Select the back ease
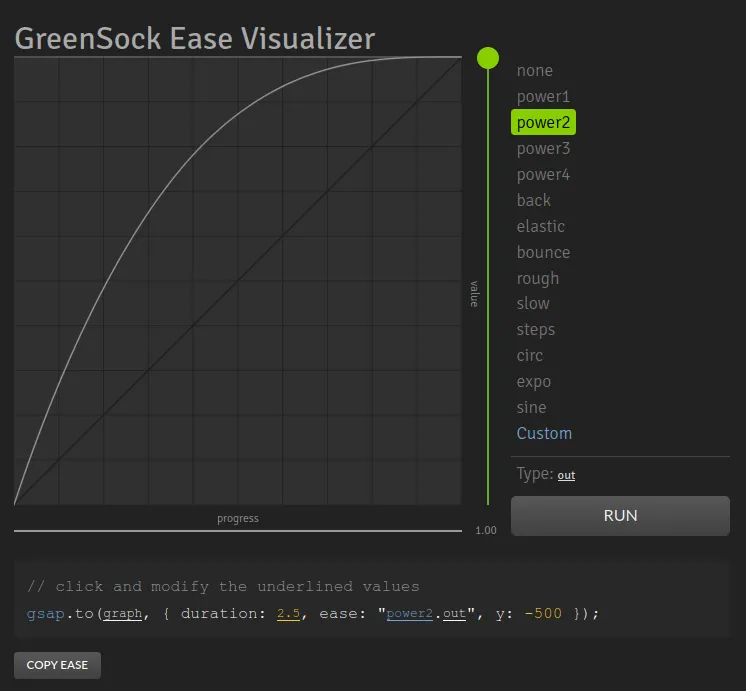 click(533, 200)
